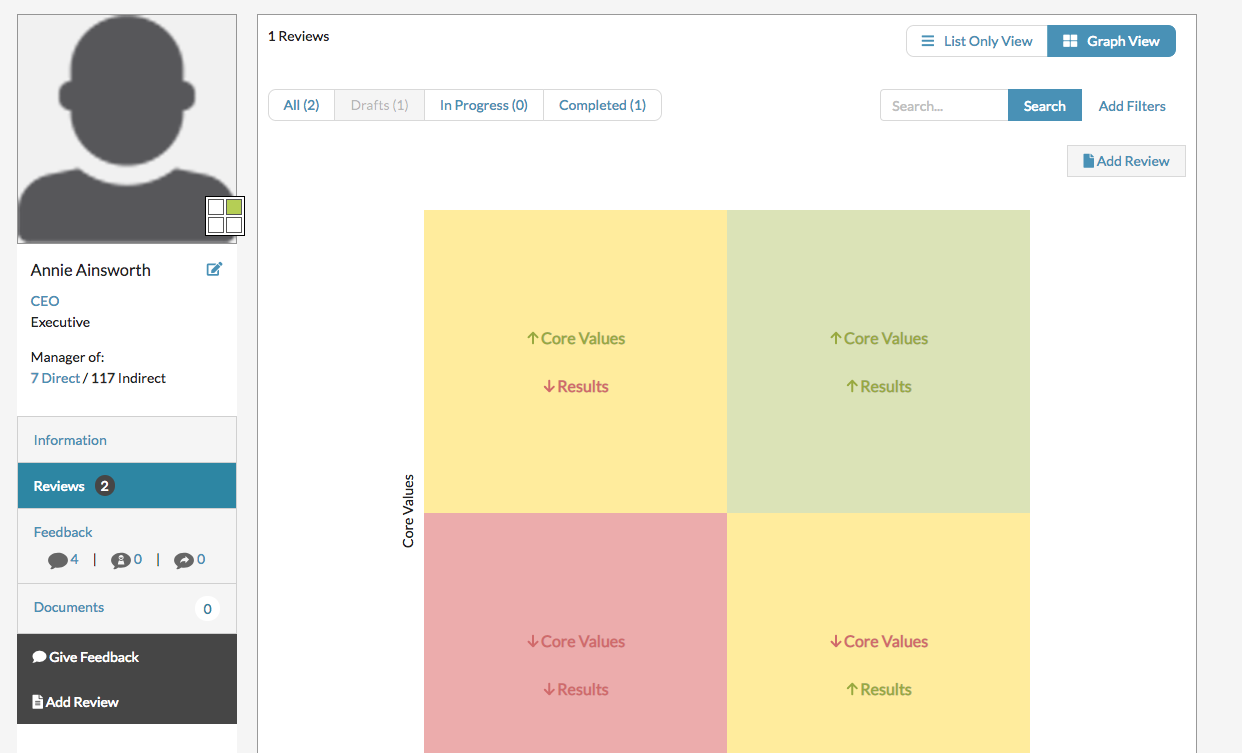Open the Information section in the sidebar

127,440
